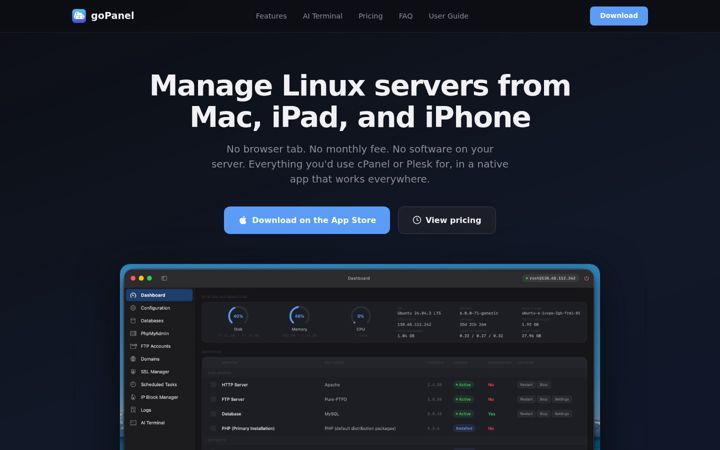Click the Domains globe icon in the sidebar
Viewport: 720px width, 450px height.
(133, 359)
